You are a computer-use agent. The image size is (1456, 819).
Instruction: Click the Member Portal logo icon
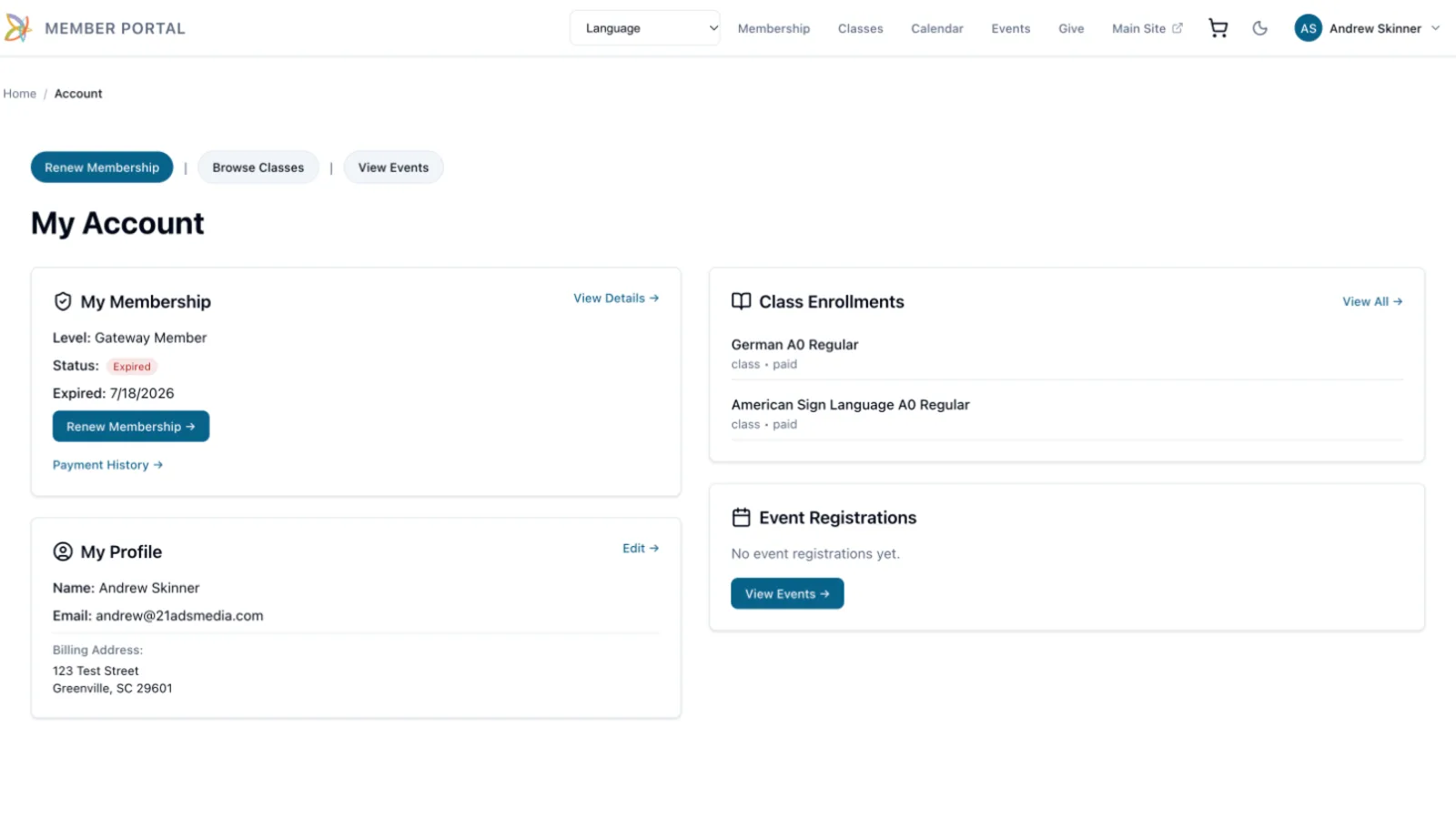coord(18,28)
